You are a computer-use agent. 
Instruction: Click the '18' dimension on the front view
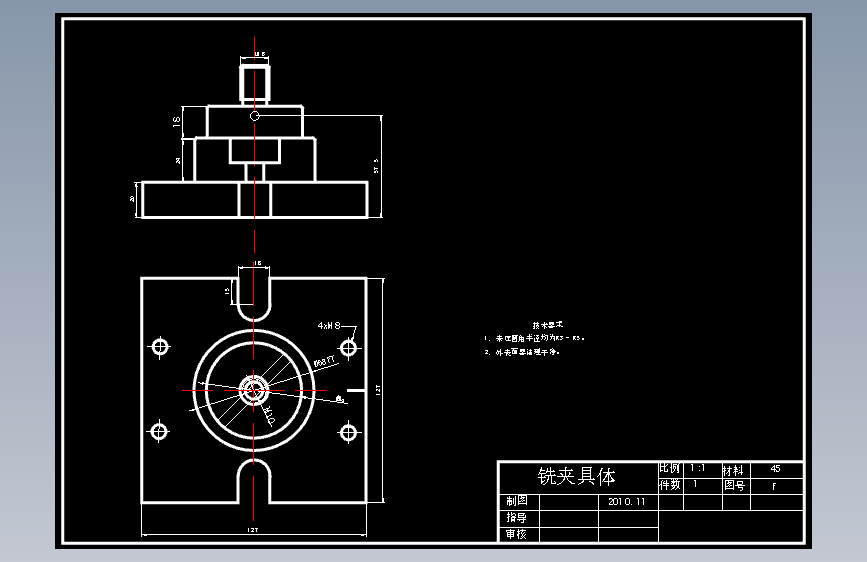pyautogui.click(x=176, y=122)
